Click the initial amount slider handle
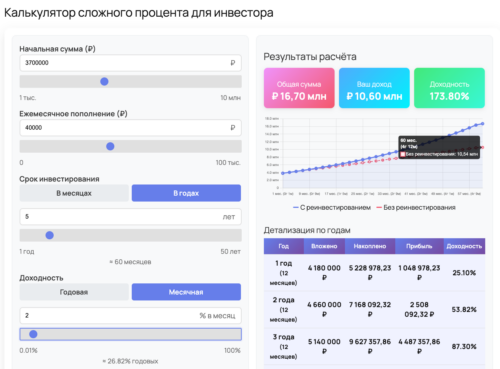The width and height of the screenshot is (500, 369). coord(104,81)
